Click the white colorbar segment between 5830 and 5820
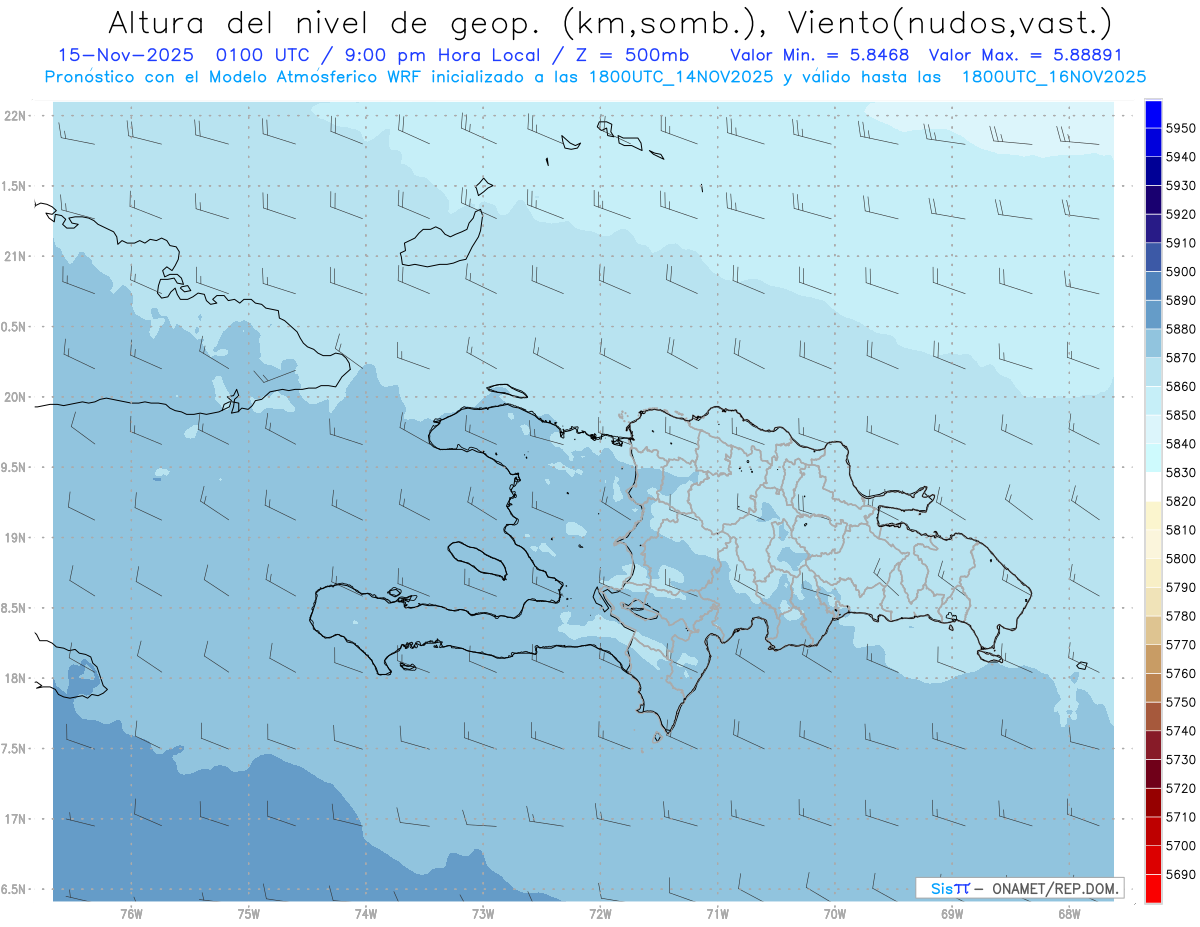Image resolution: width=1200 pixels, height=927 pixels. (1153, 486)
